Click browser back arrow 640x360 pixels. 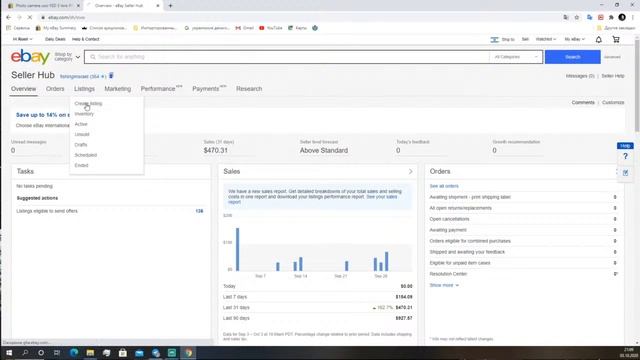[x=9, y=18]
